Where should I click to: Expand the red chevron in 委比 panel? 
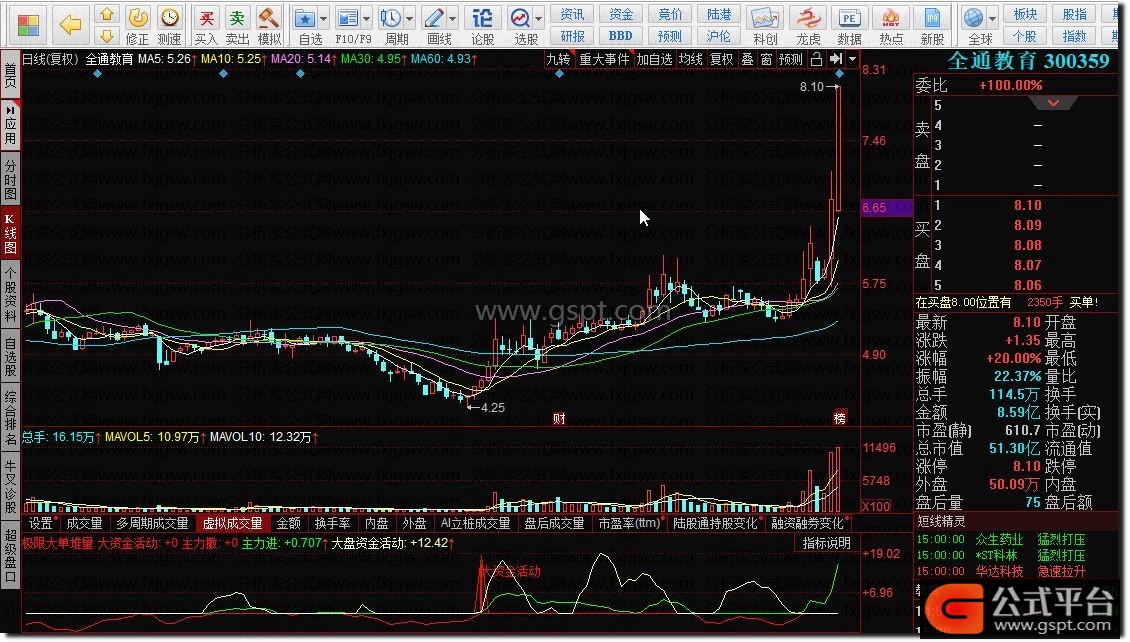(x=1053, y=103)
